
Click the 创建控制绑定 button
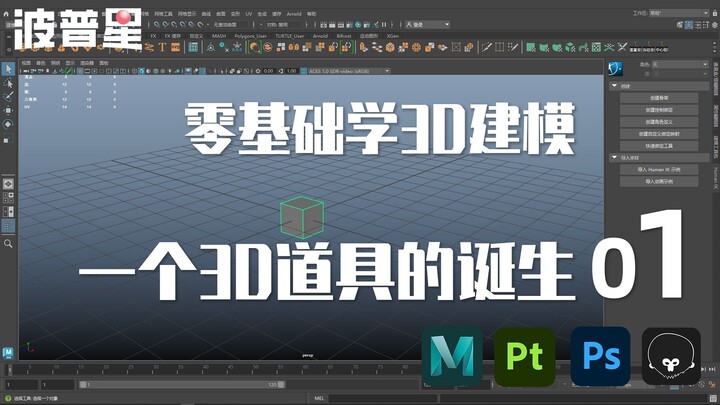(x=659, y=110)
